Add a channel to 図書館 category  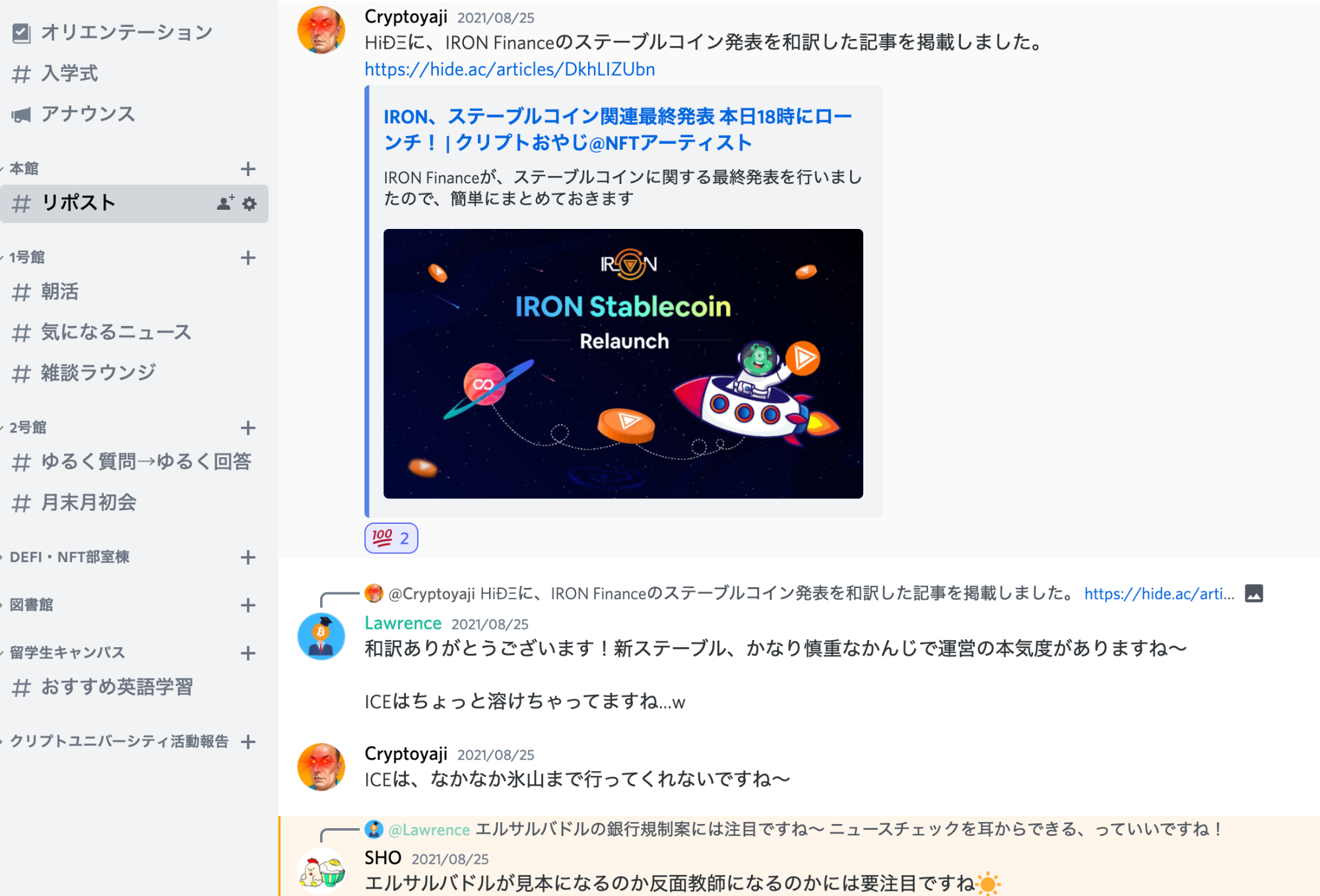(x=248, y=605)
